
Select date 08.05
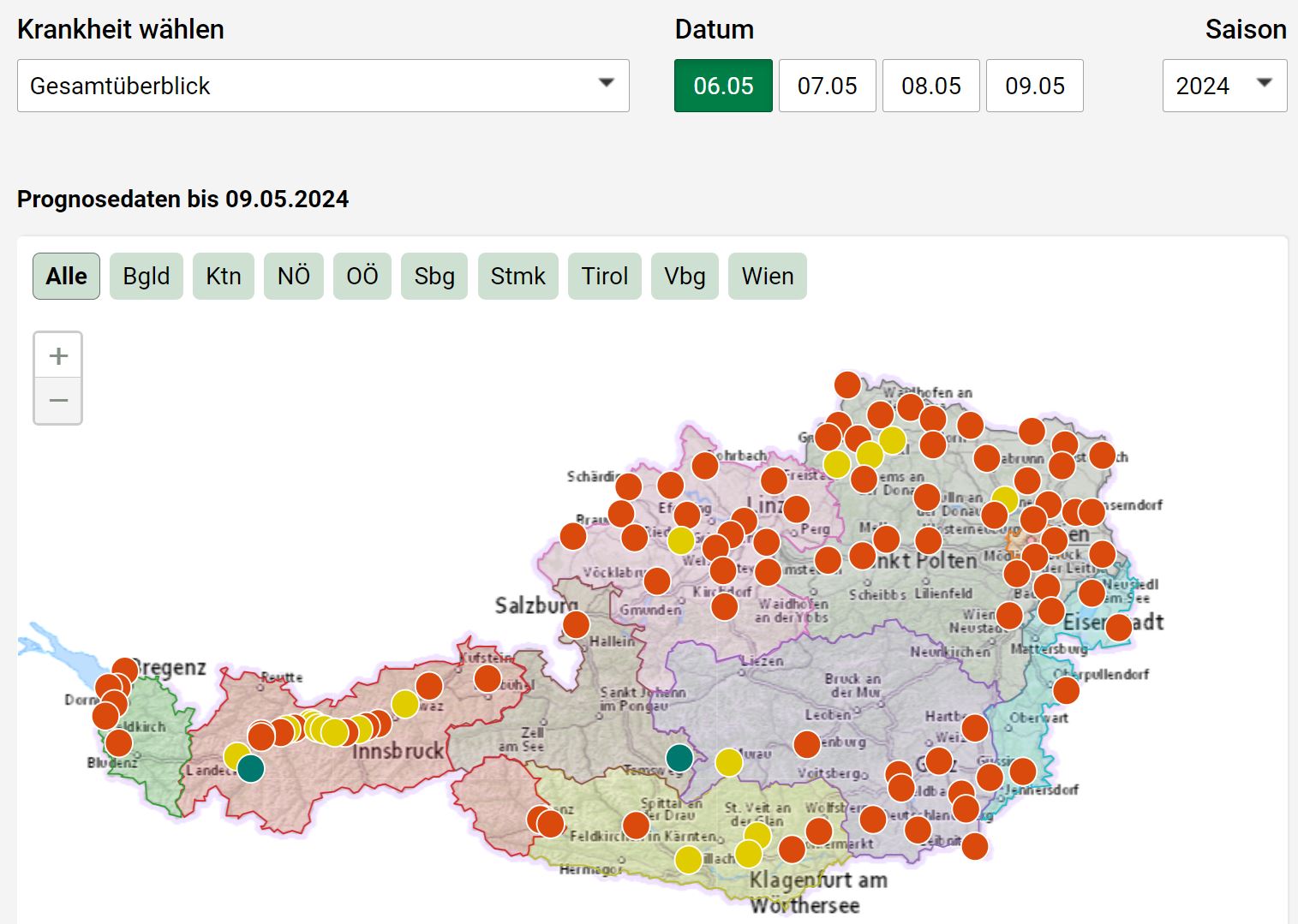930,86
